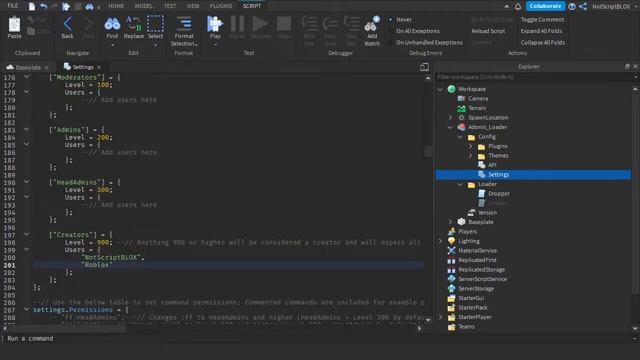
Task: Click Reload Script
Action: pyautogui.click(x=488, y=31)
